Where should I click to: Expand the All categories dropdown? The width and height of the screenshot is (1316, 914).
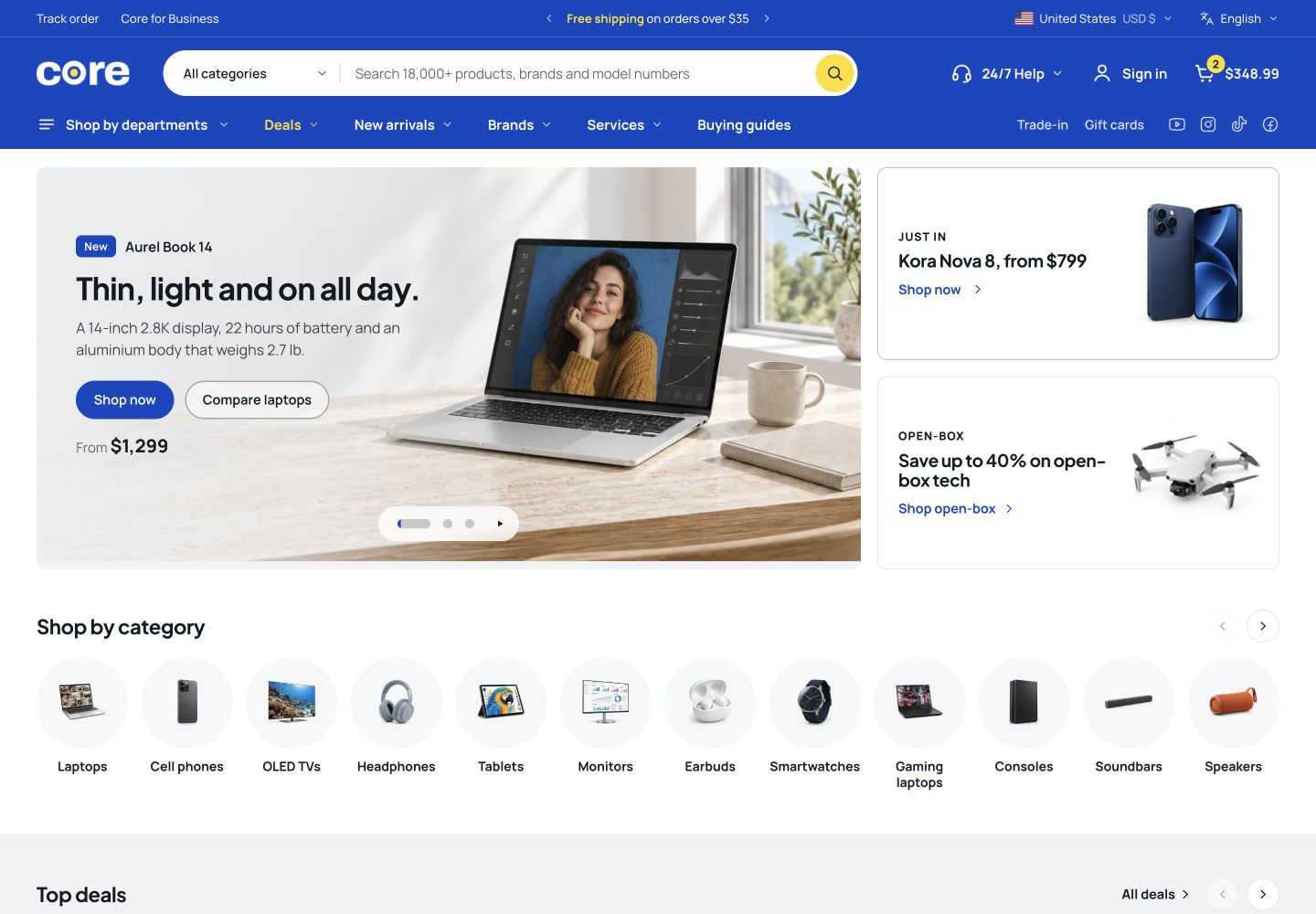click(254, 73)
